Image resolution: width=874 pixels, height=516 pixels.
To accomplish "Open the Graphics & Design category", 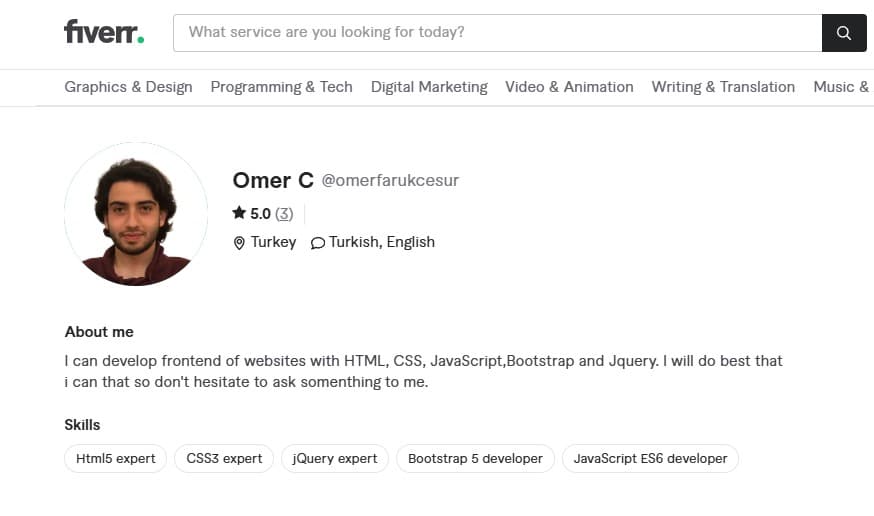I will [128, 87].
